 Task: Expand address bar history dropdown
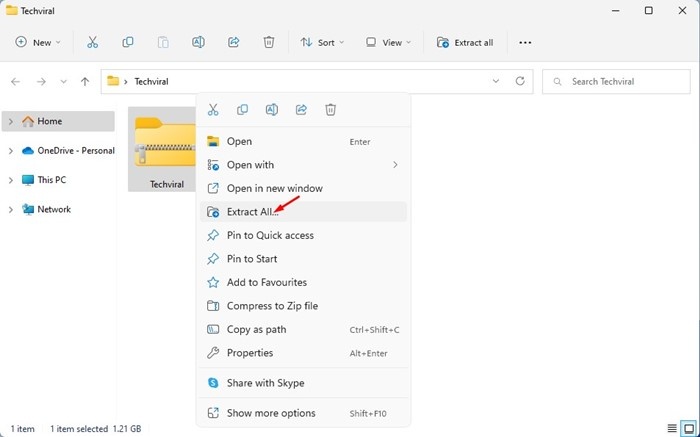click(x=496, y=81)
